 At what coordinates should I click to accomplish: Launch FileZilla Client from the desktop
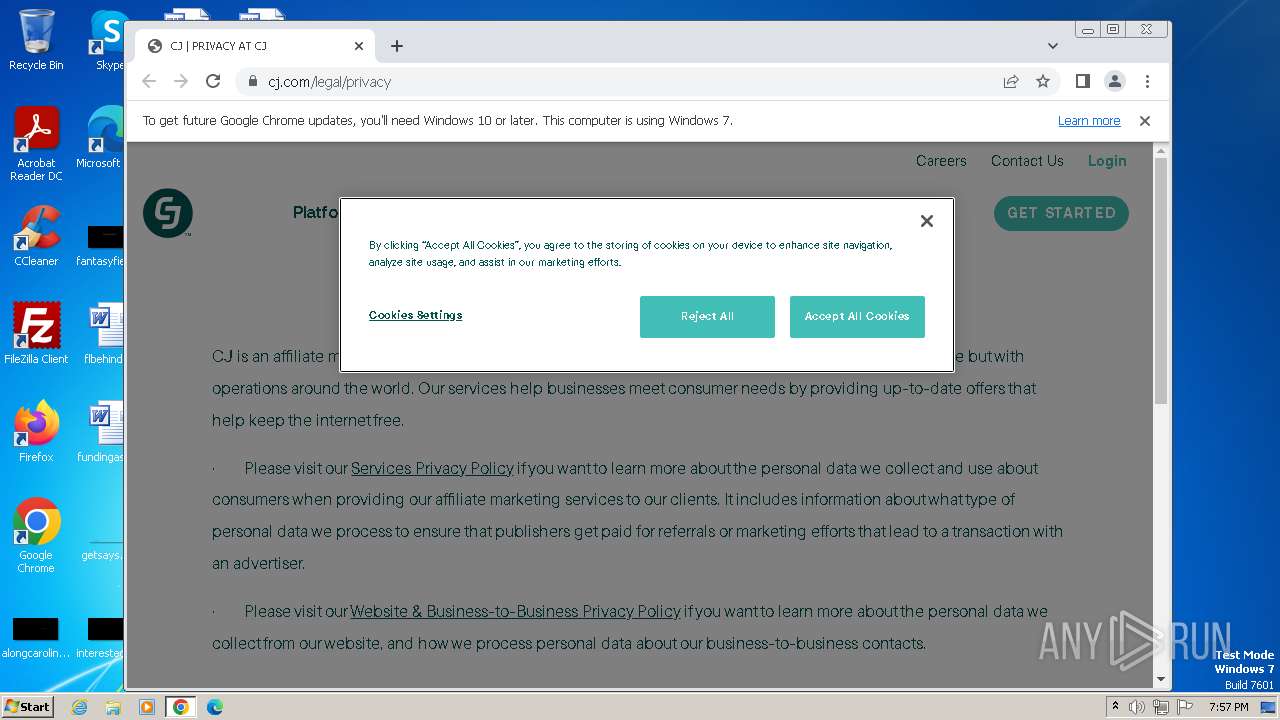pos(36,333)
